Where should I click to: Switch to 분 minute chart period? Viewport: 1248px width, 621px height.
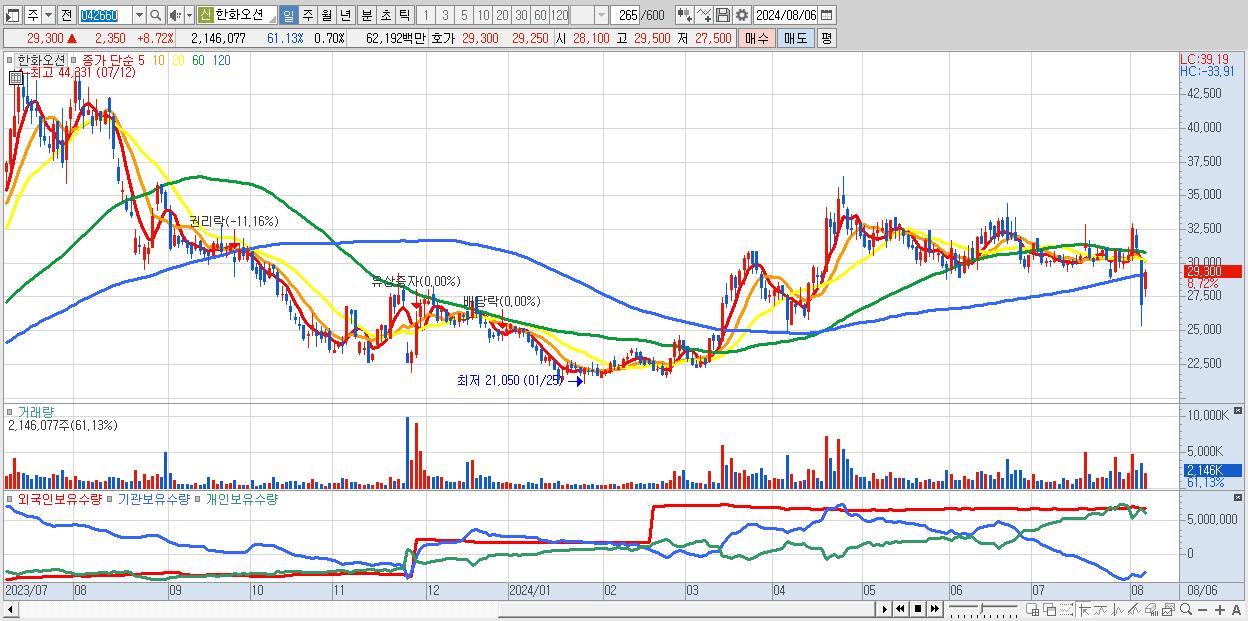pos(366,15)
